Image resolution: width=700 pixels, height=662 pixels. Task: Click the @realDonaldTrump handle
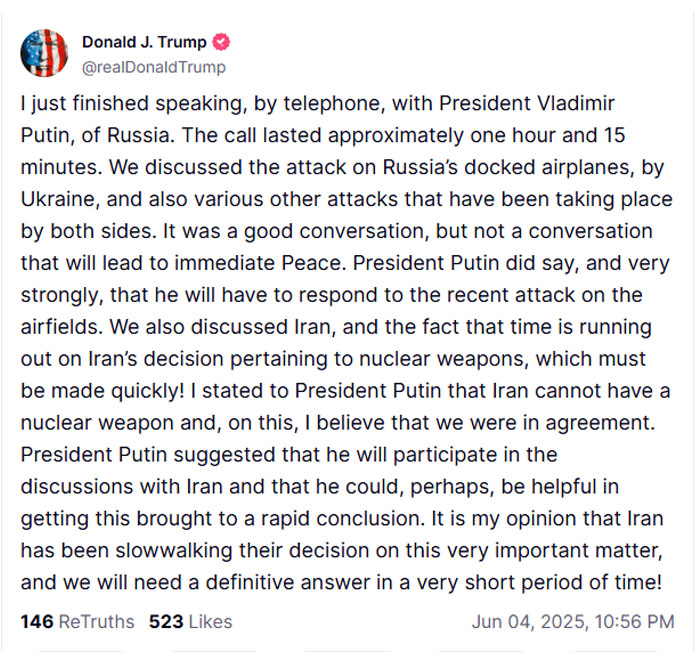153,67
